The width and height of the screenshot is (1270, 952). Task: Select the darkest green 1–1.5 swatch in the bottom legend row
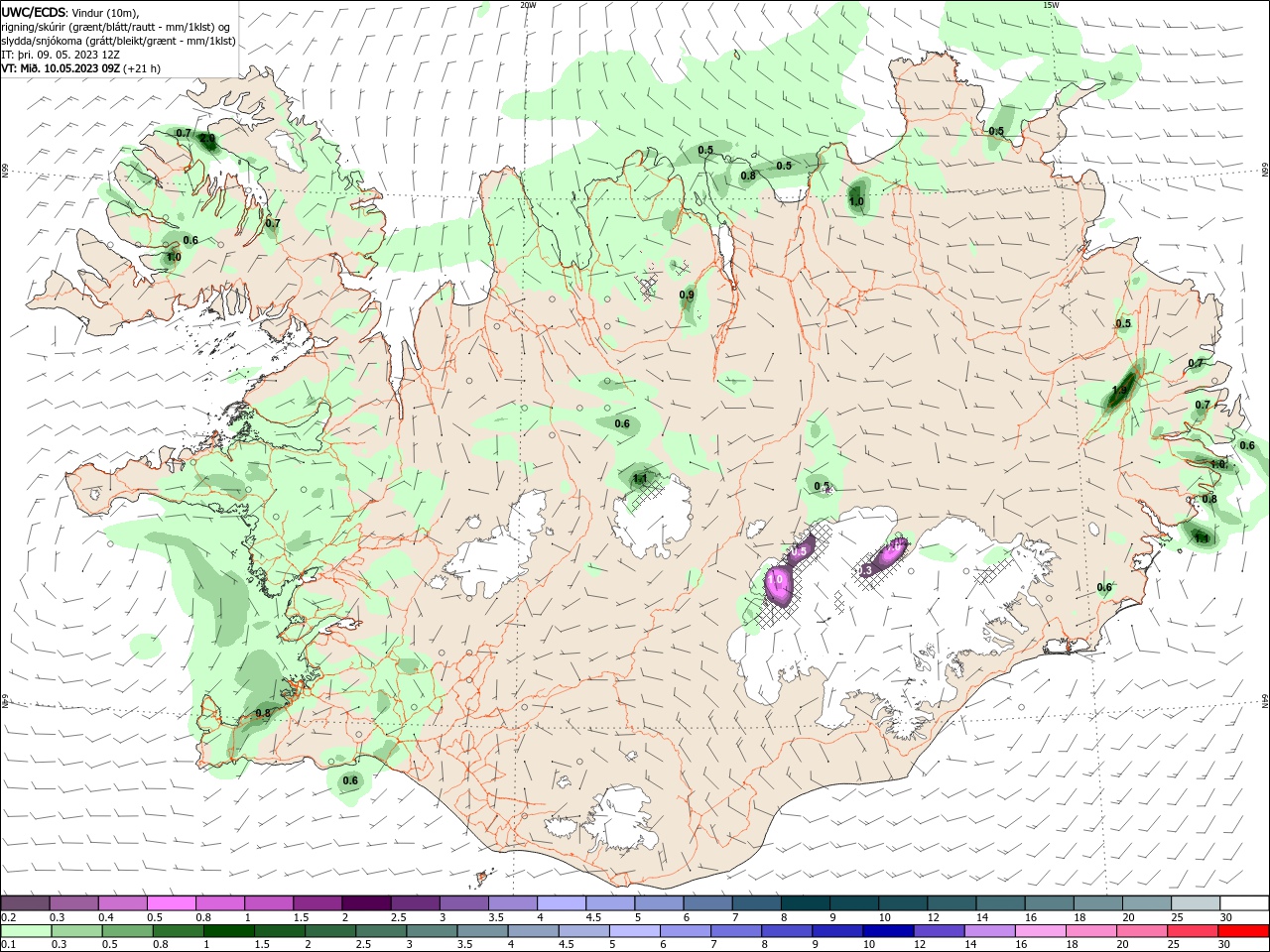pos(229,930)
